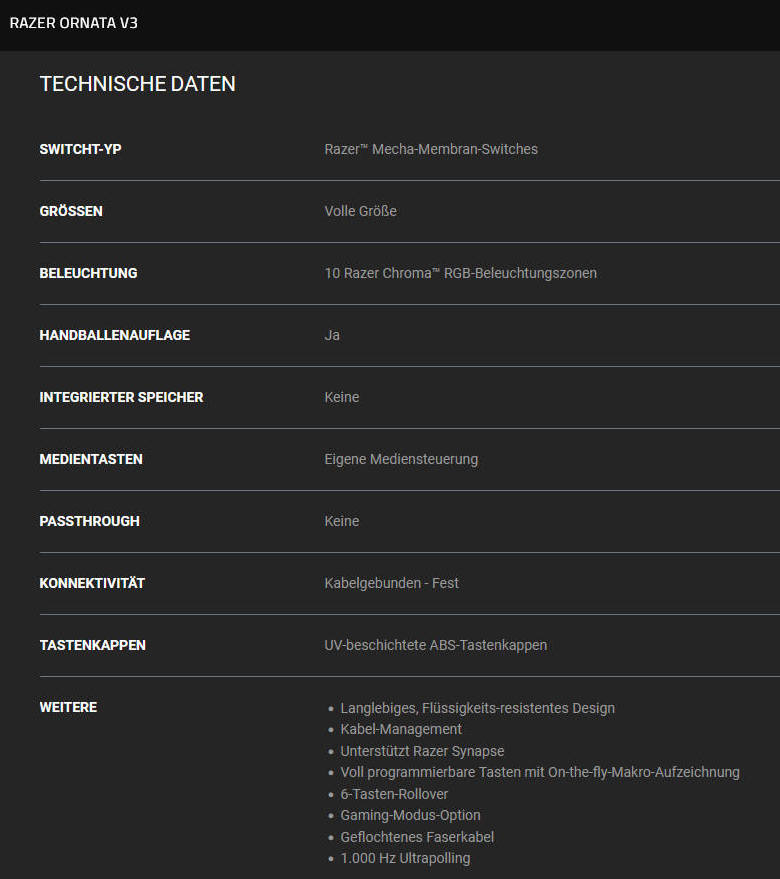Click the Technische Daten heading
This screenshot has width=780, height=879.
pos(138,84)
